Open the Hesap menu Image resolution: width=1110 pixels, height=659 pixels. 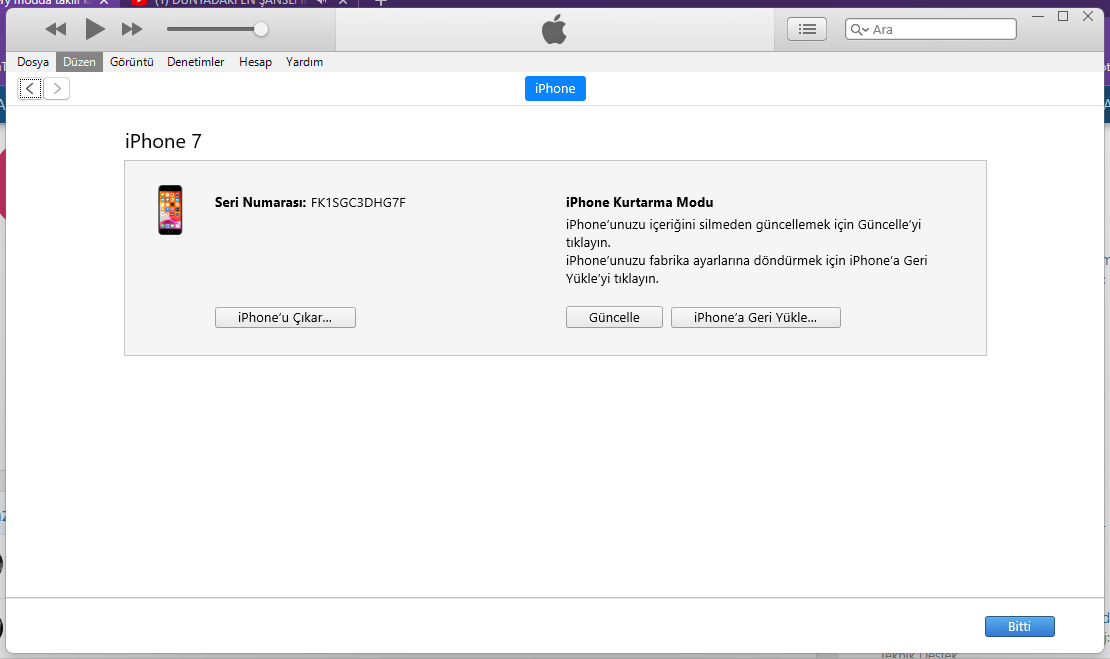coord(255,62)
